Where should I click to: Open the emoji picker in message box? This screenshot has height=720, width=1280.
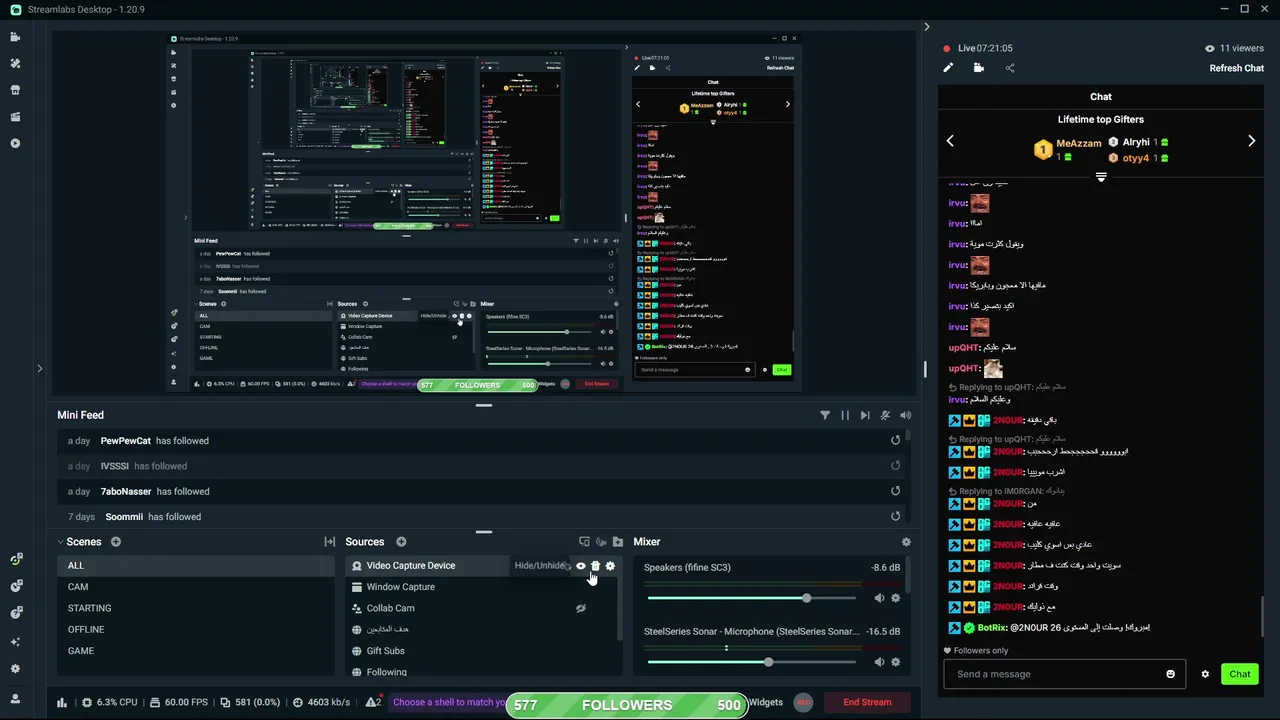click(1171, 674)
